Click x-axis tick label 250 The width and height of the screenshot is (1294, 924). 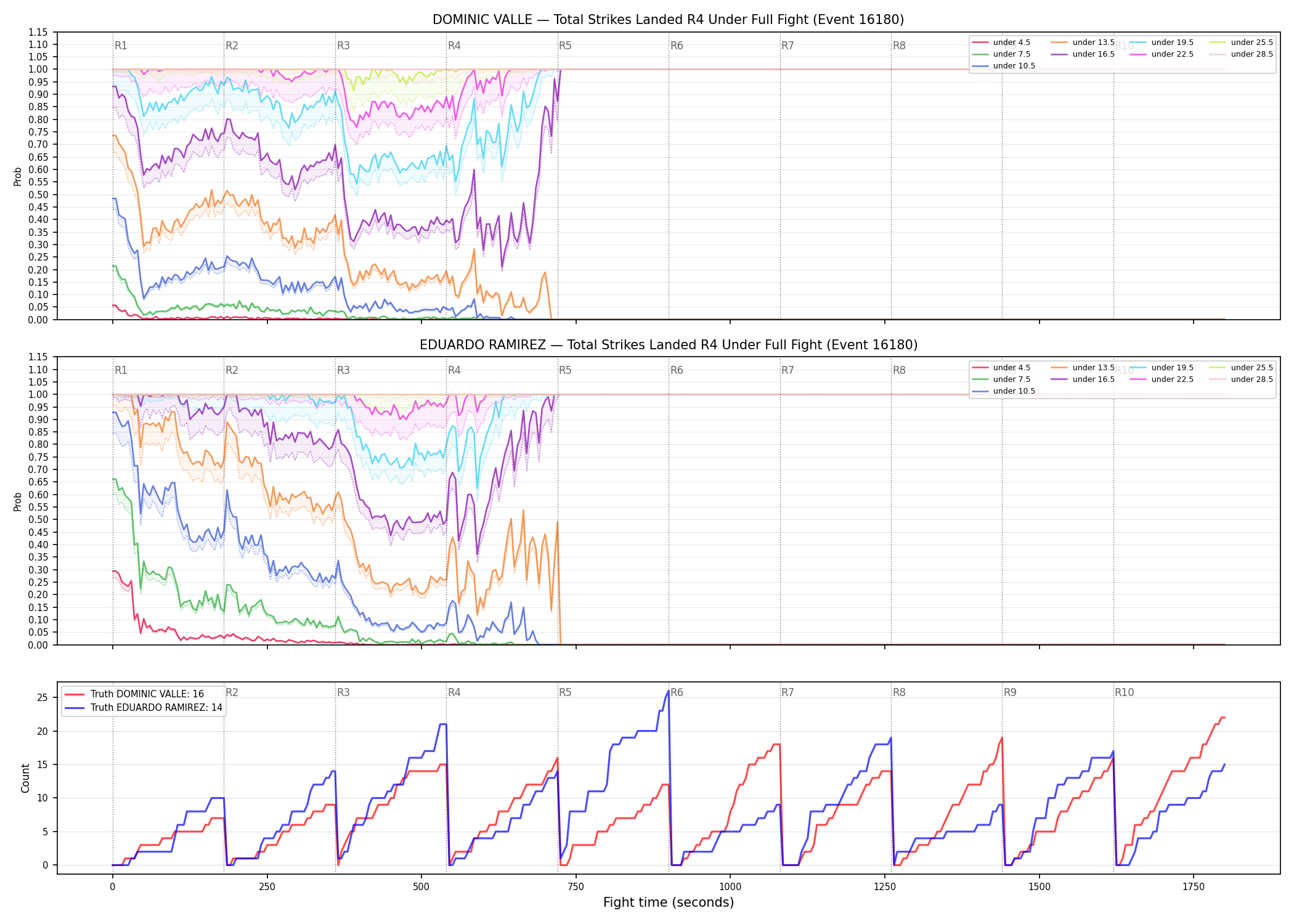tap(267, 887)
